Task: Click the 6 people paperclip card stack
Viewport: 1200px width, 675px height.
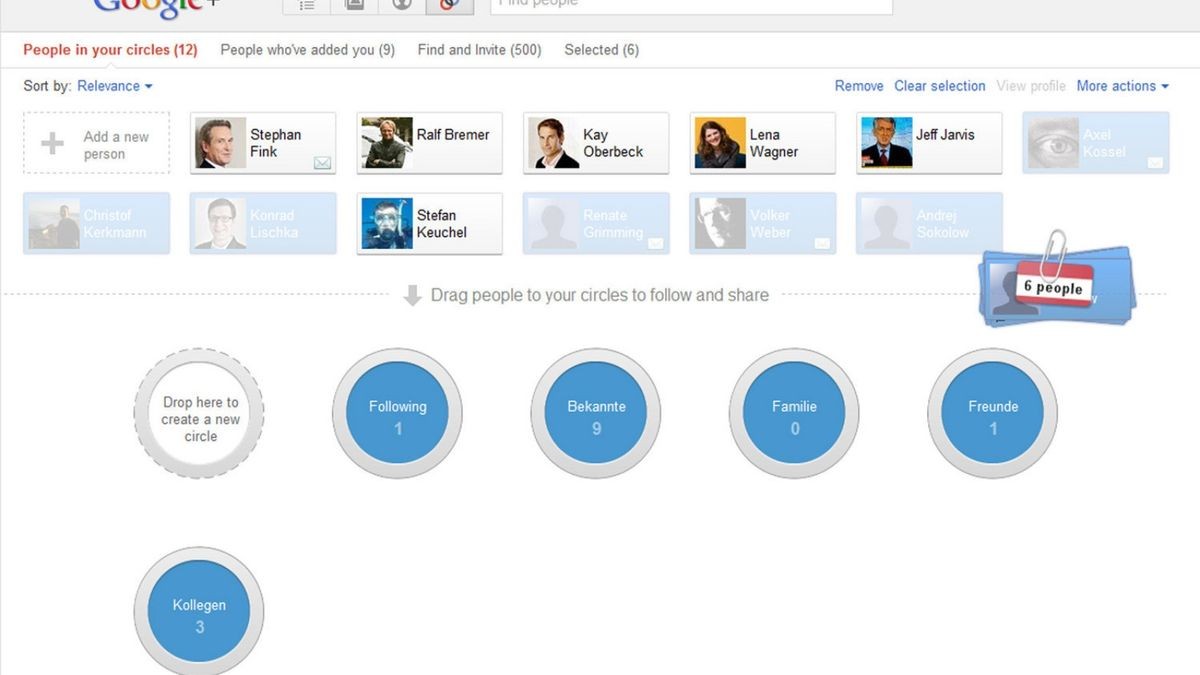Action: [1056, 287]
